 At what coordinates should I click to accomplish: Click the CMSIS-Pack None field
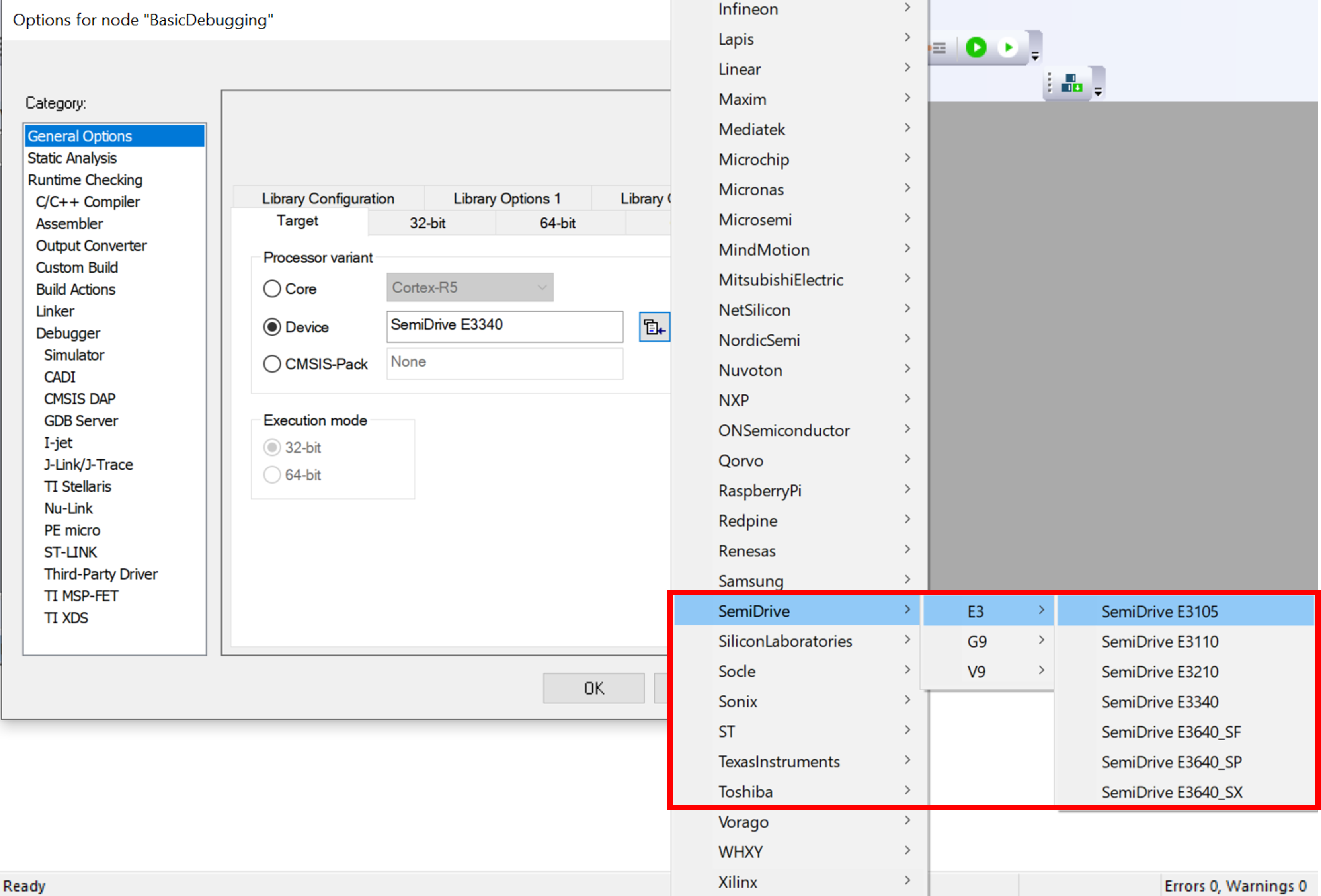505,363
